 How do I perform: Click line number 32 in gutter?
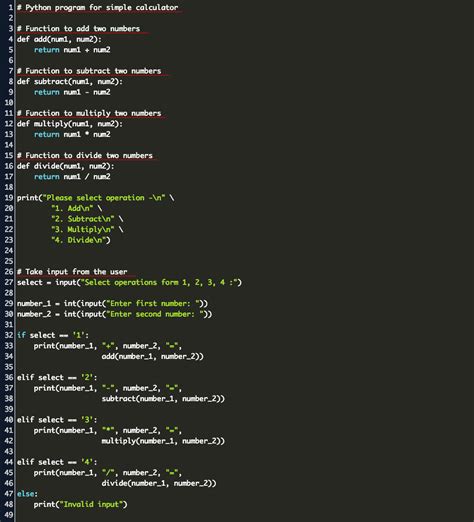9,335
